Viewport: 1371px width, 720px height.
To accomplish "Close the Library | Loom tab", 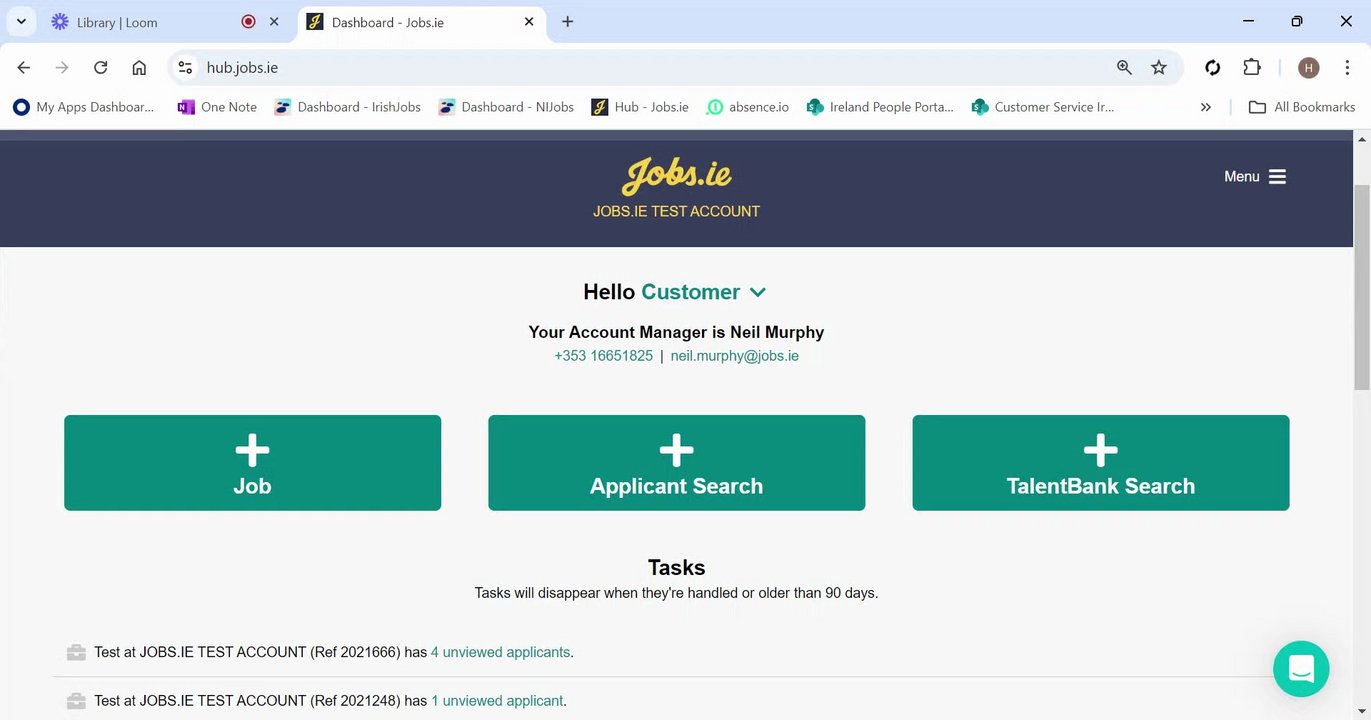I will tap(274, 21).
